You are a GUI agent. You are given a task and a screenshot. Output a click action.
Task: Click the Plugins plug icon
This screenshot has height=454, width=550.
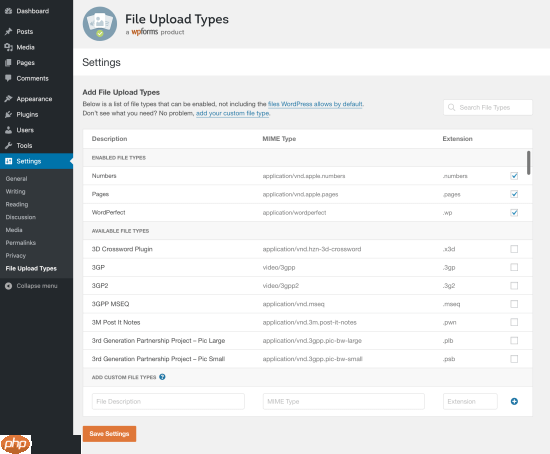click(x=8, y=114)
